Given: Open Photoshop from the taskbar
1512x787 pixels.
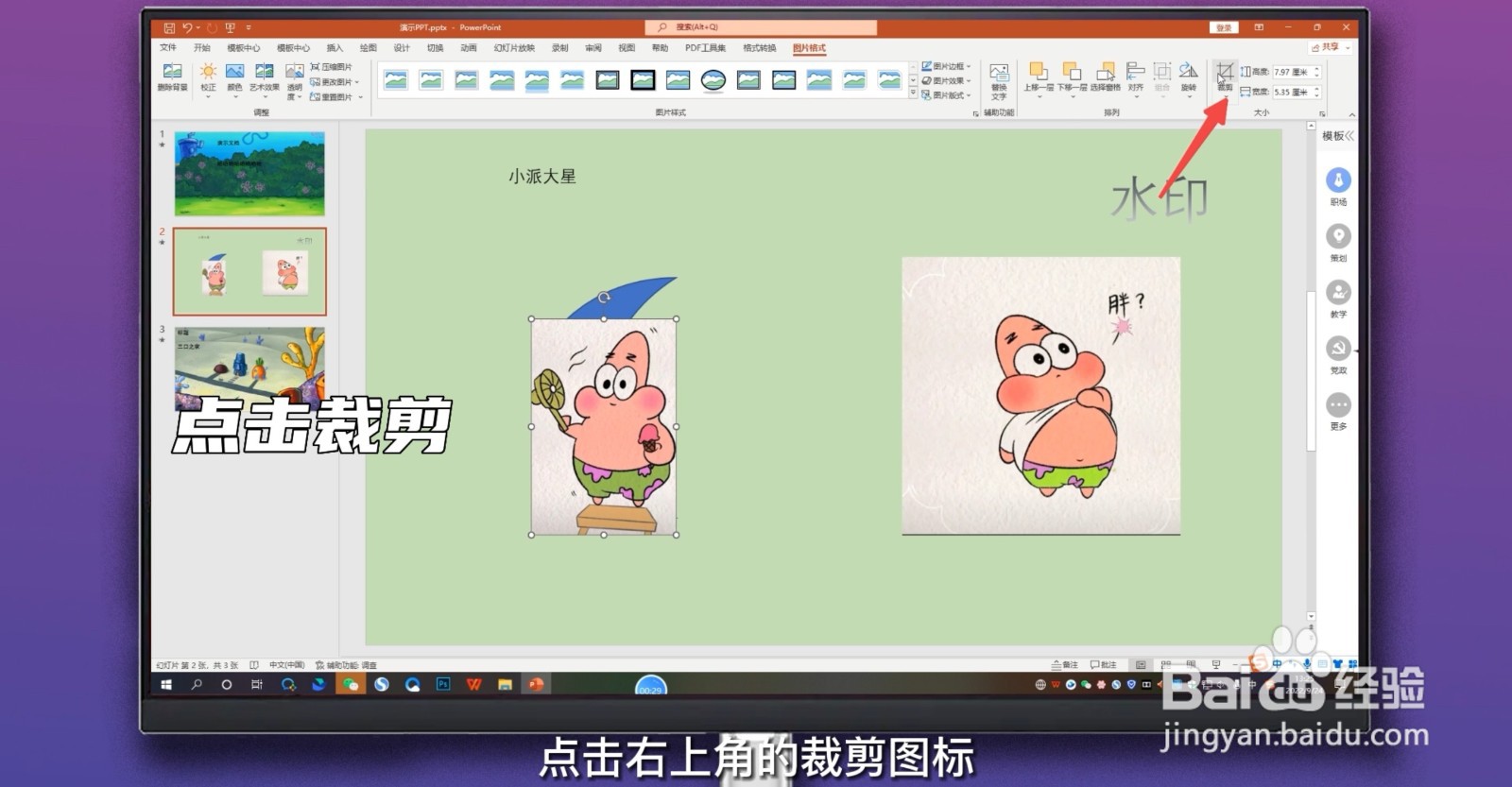Looking at the screenshot, I should pos(443,685).
